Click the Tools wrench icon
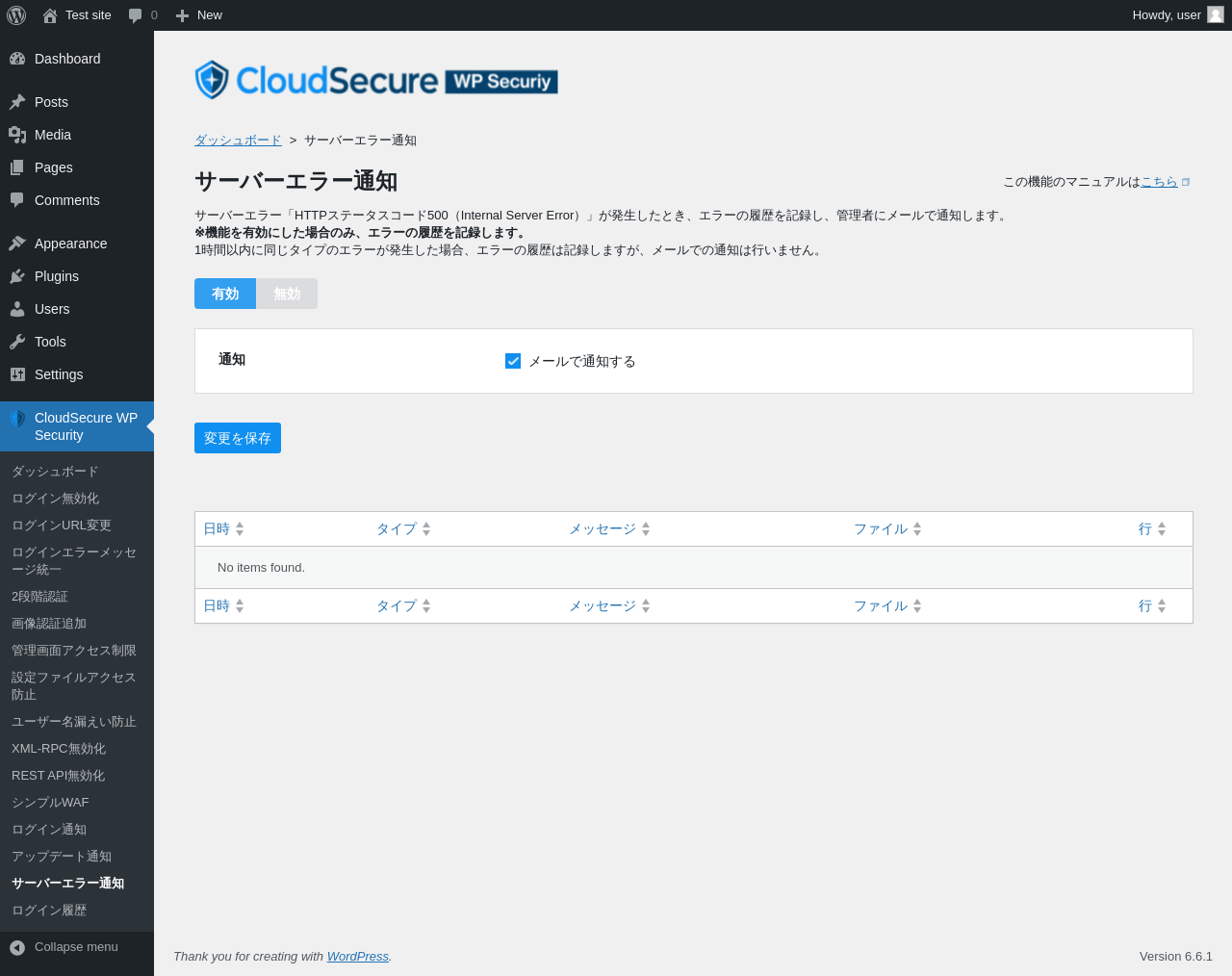1232x976 pixels. click(17, 342)
